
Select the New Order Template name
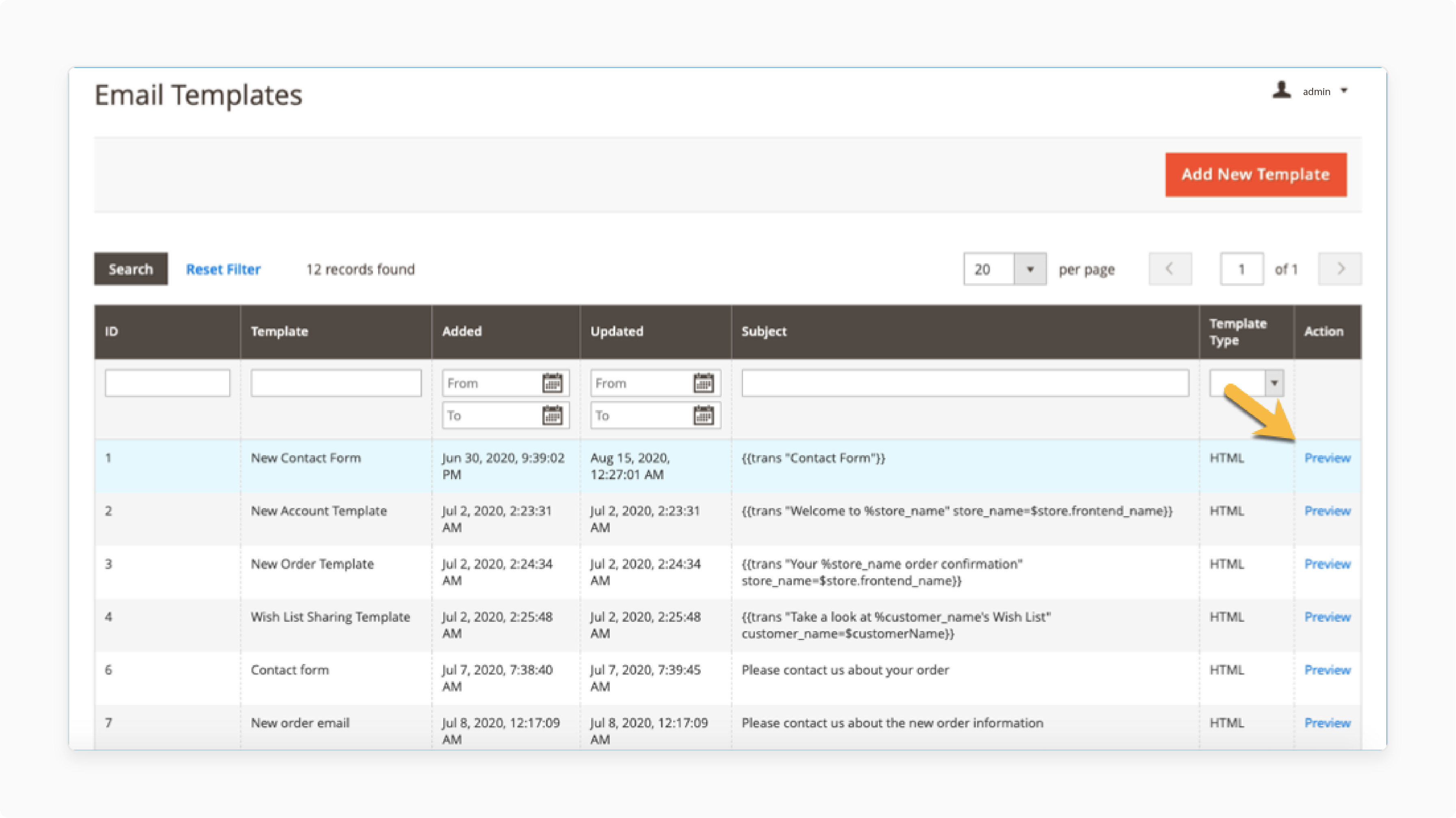(312, 564)
